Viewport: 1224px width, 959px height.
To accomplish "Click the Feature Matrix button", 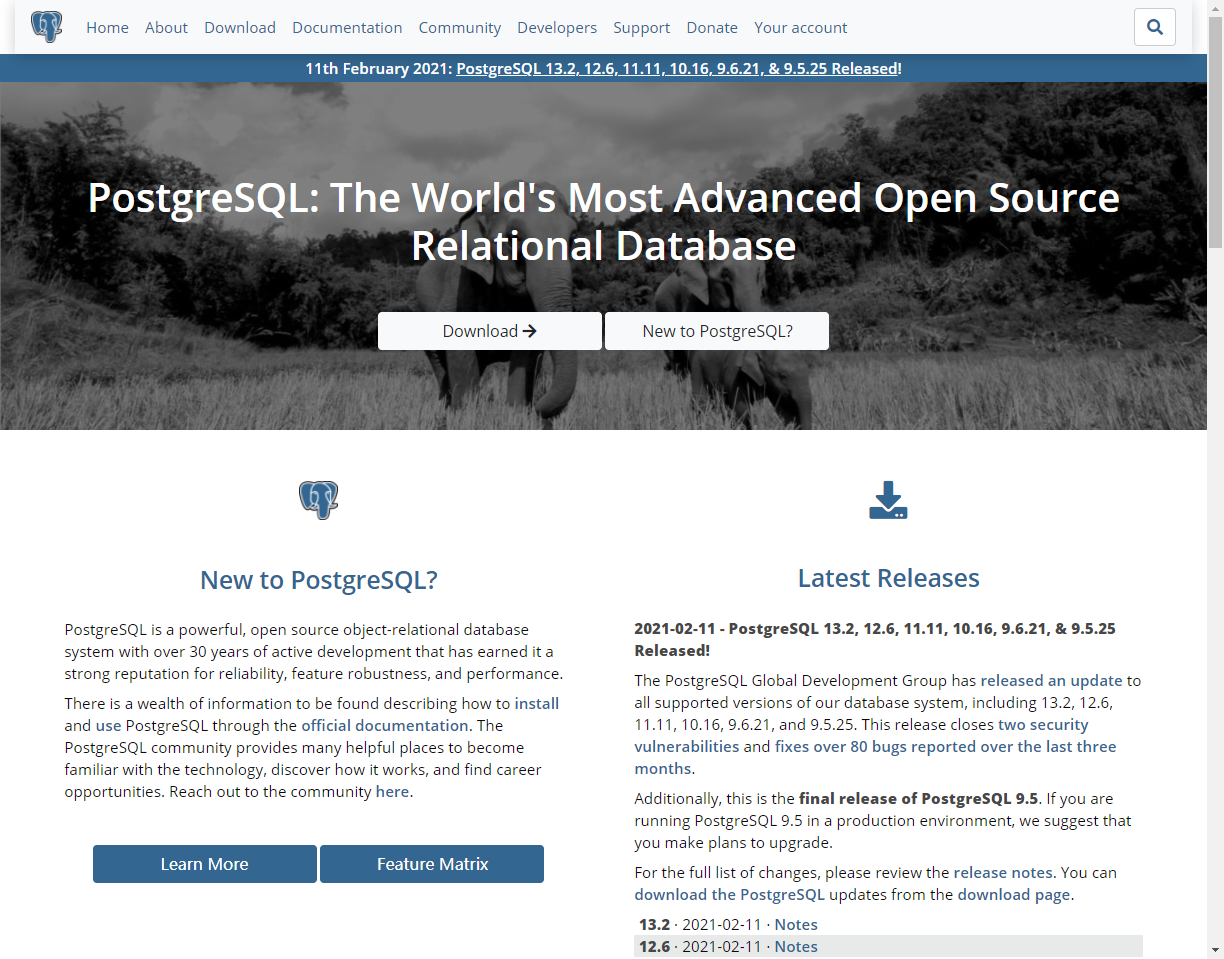I will click(431, 863).
